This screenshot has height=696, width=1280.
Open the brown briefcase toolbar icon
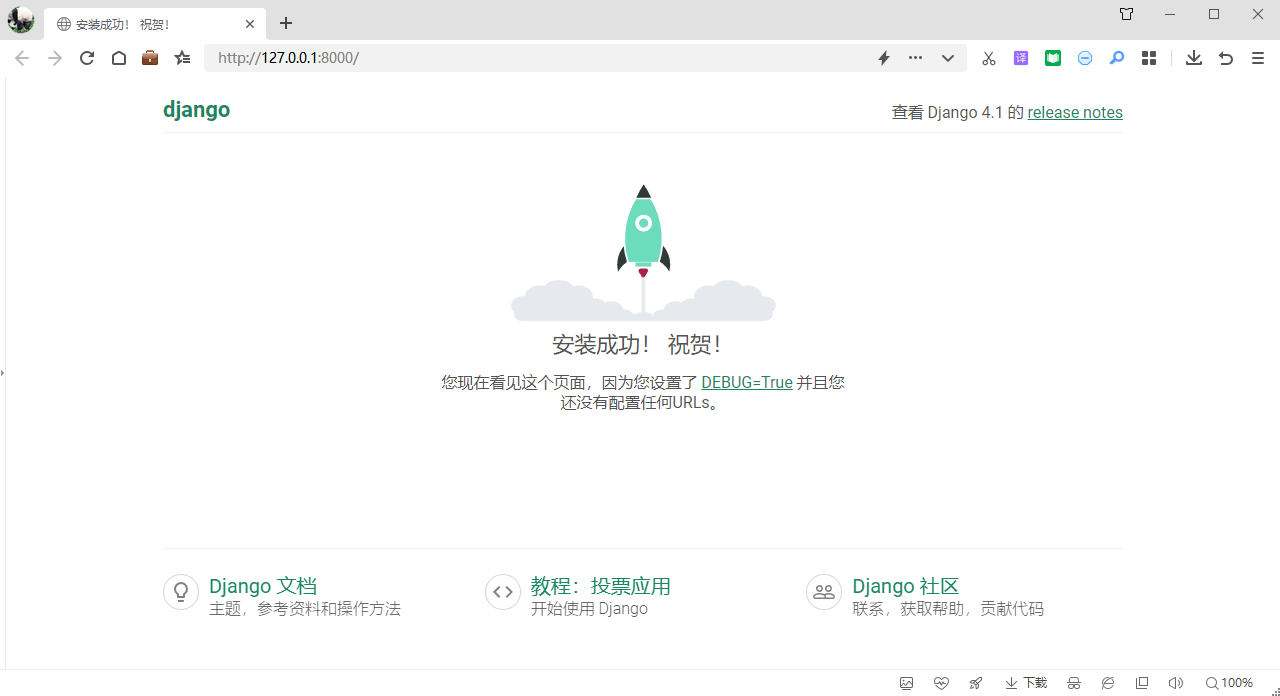pyautogui.click(x=150, y=58)
